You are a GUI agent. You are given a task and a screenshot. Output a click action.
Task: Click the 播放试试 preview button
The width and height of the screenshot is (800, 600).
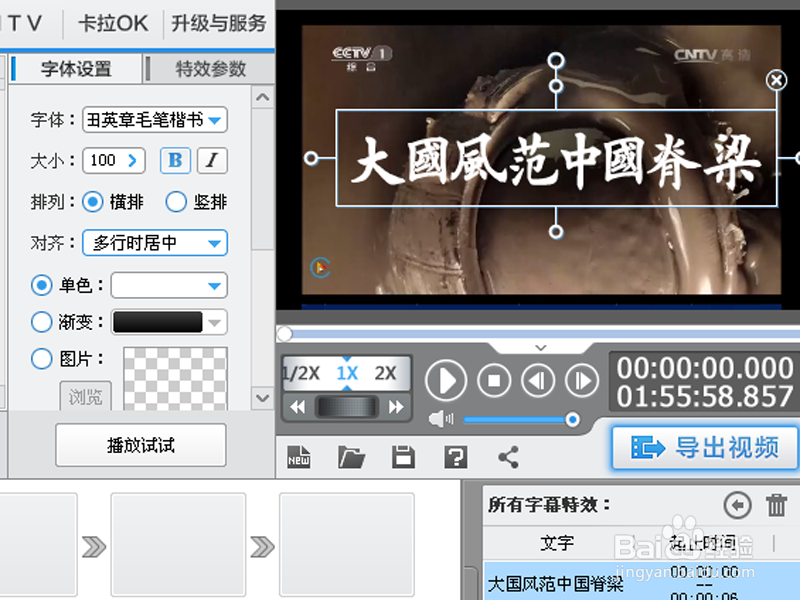[x=141, y=445]
